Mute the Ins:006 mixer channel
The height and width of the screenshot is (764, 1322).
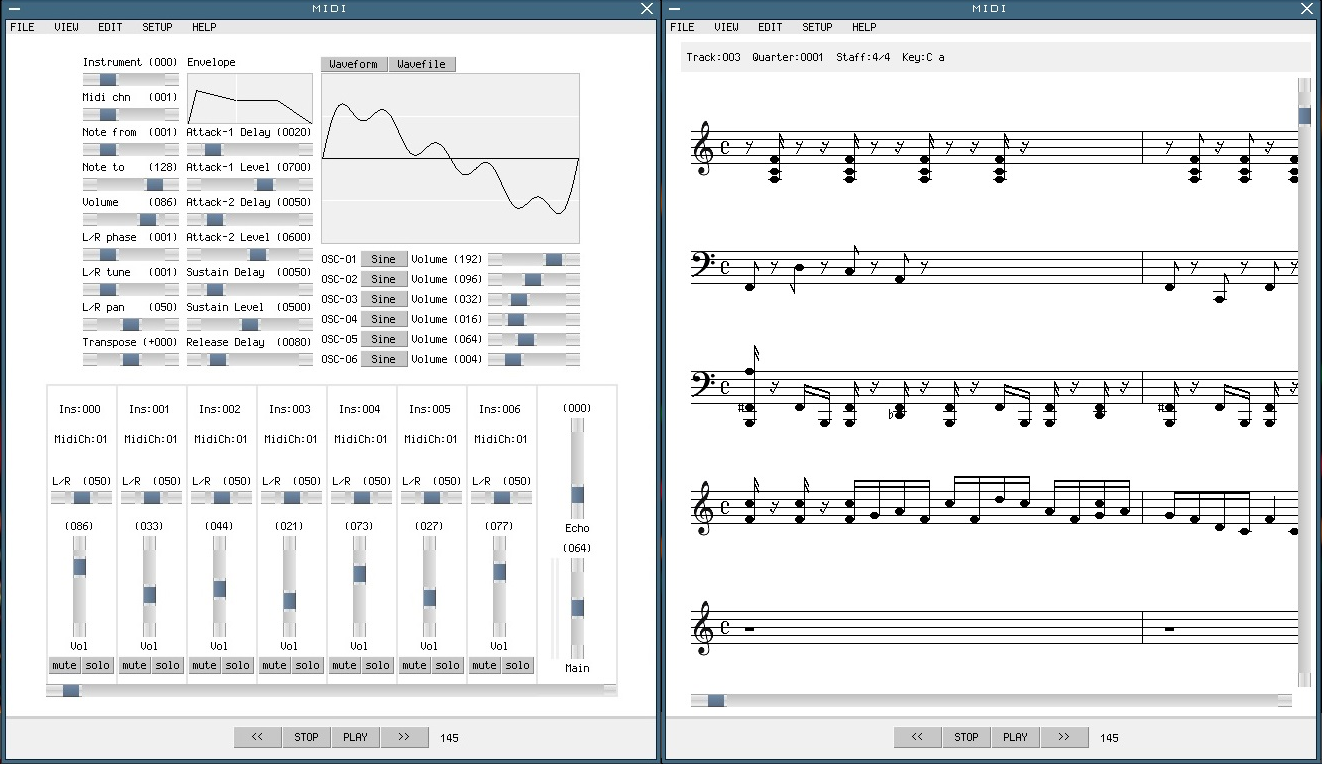[x=484, y=665]
